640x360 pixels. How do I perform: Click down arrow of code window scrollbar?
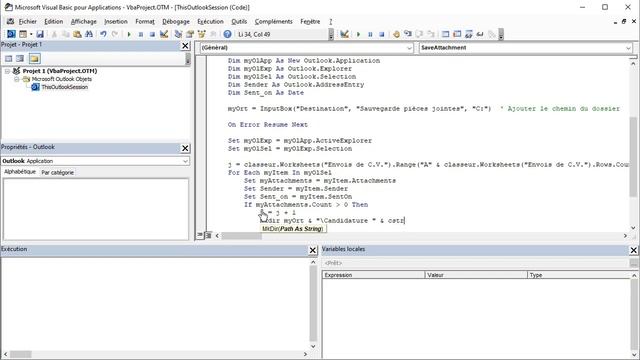[x=633, y=228]
